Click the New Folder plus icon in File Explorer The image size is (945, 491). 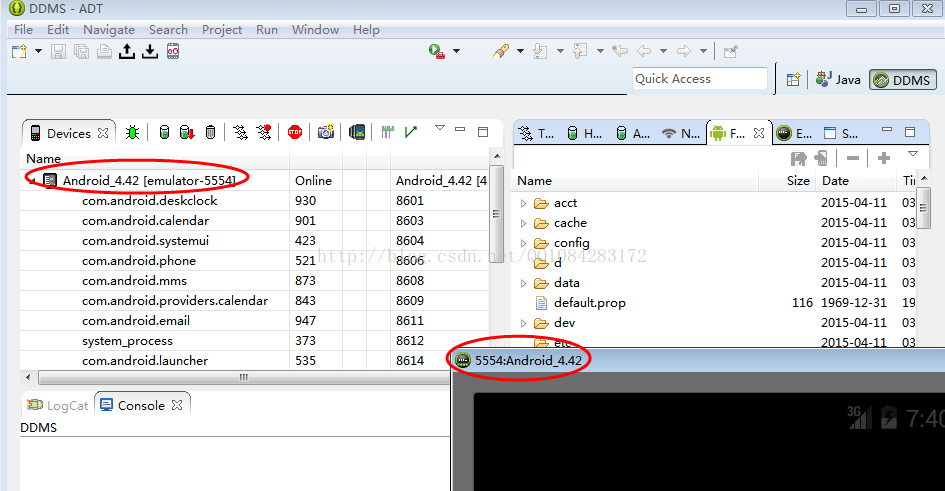(884, 158)
